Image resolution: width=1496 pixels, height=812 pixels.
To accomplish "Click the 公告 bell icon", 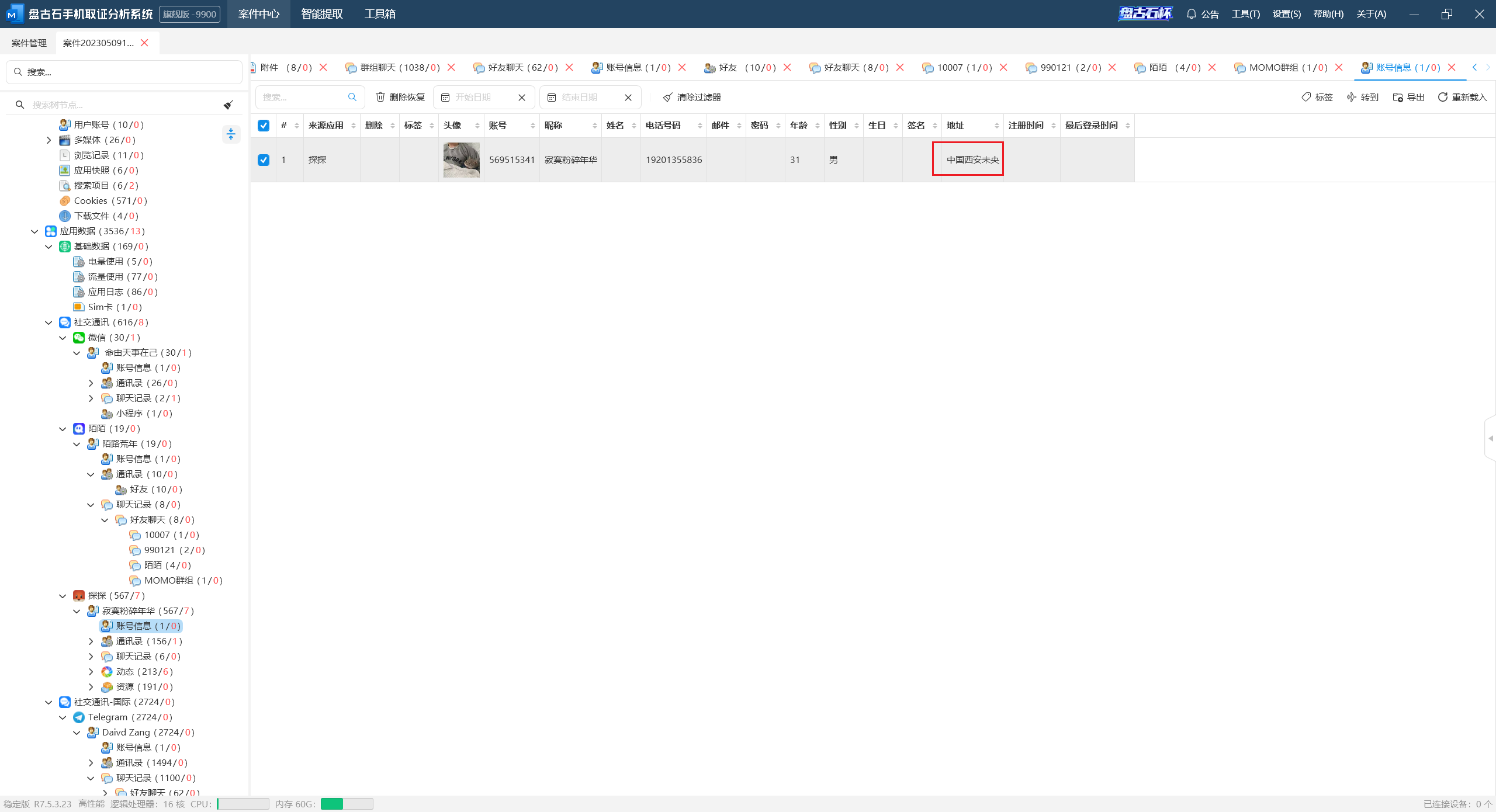I will [x=1192, y=14].
